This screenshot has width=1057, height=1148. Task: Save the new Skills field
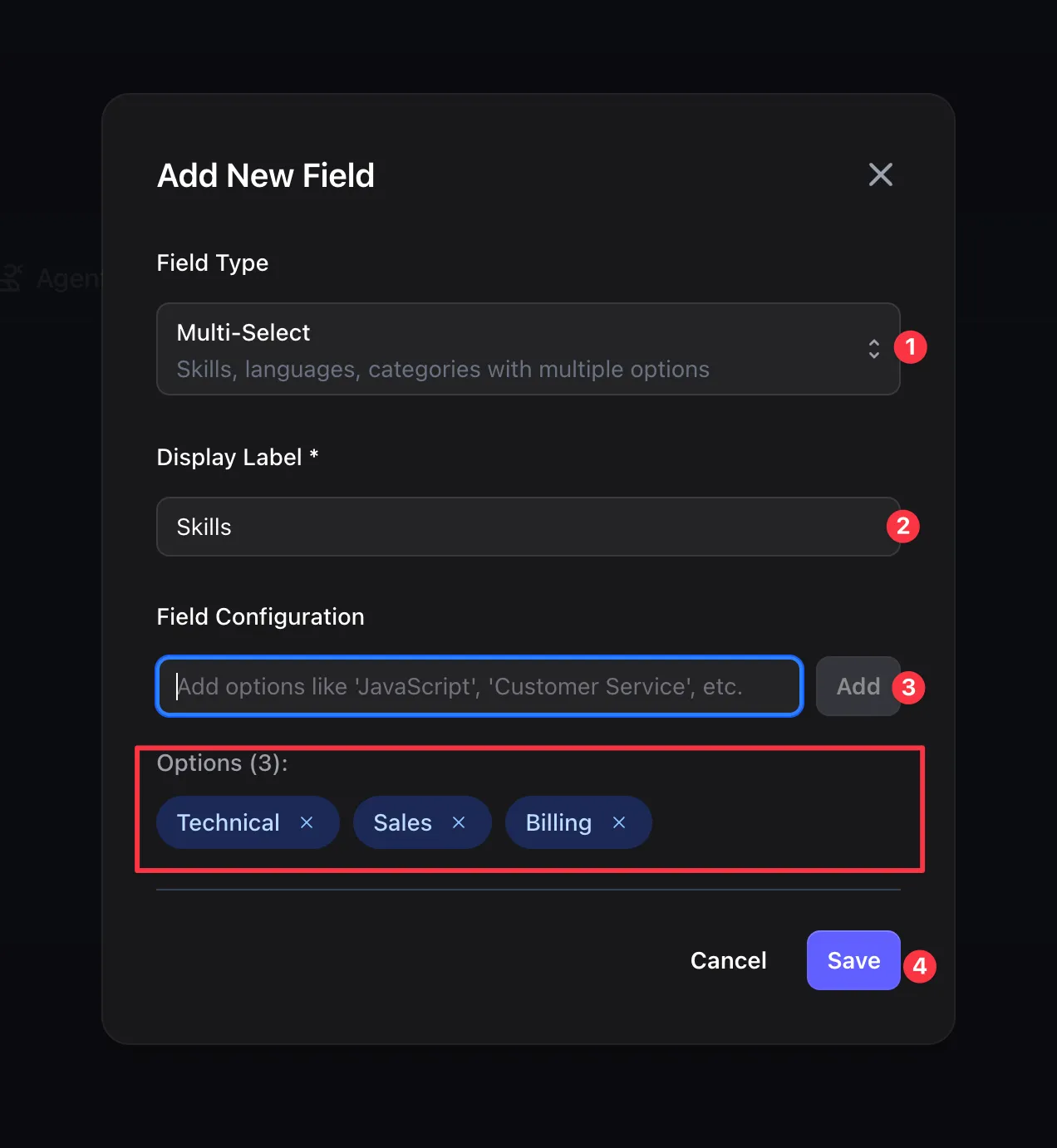tap(853, 959)
